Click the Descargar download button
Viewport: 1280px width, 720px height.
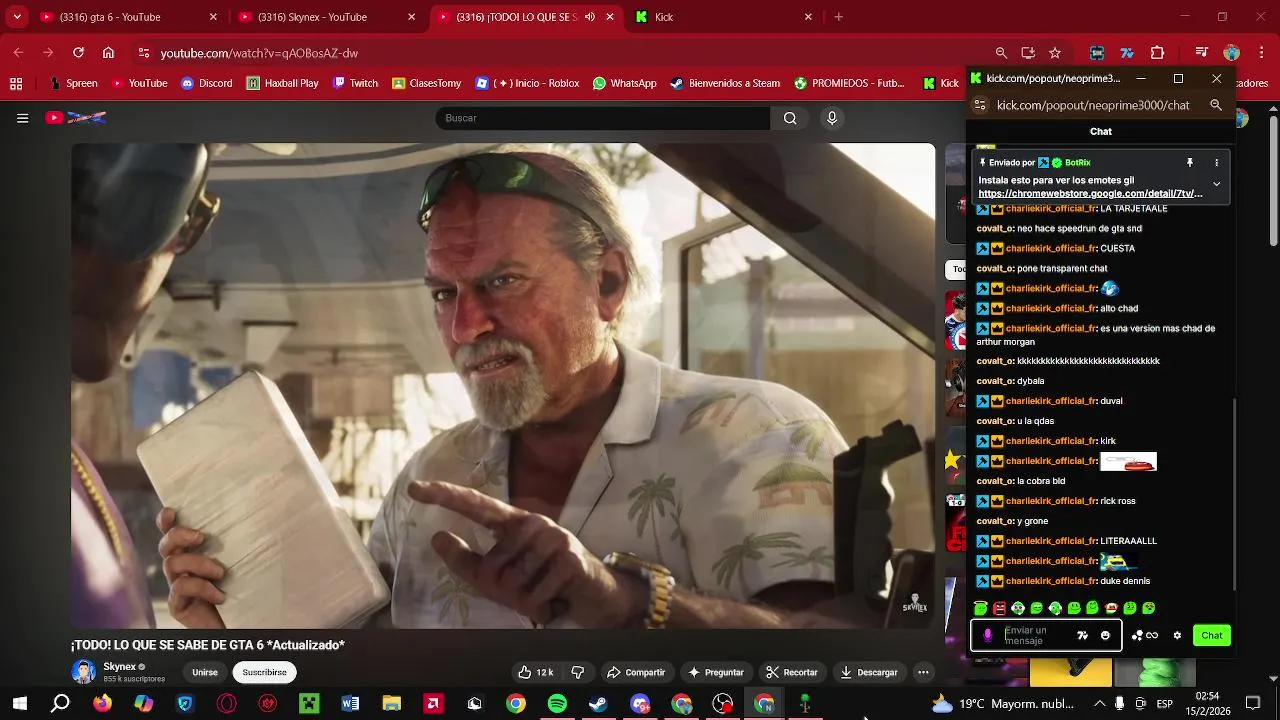tap(869, 672)
